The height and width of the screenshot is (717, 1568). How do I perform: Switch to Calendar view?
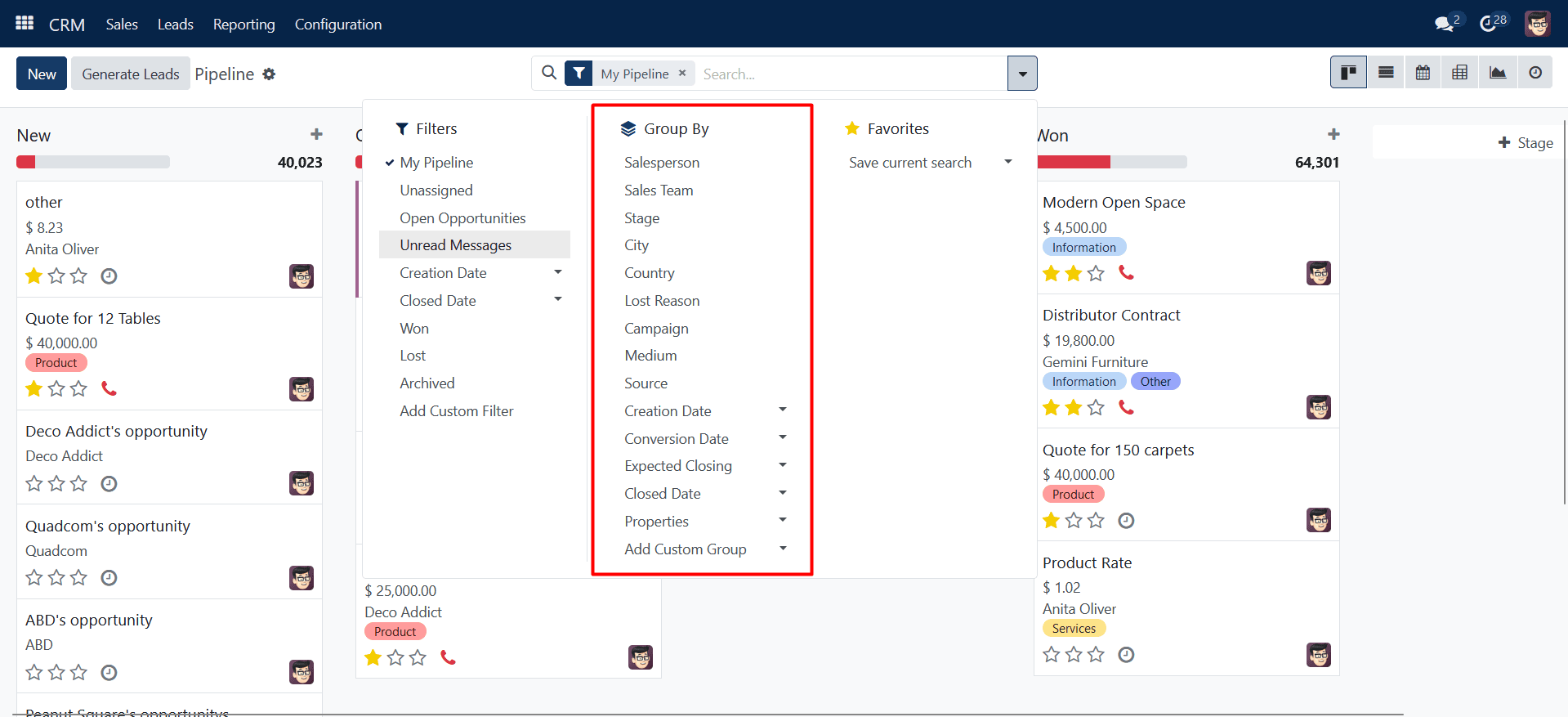coord(1423,73)
